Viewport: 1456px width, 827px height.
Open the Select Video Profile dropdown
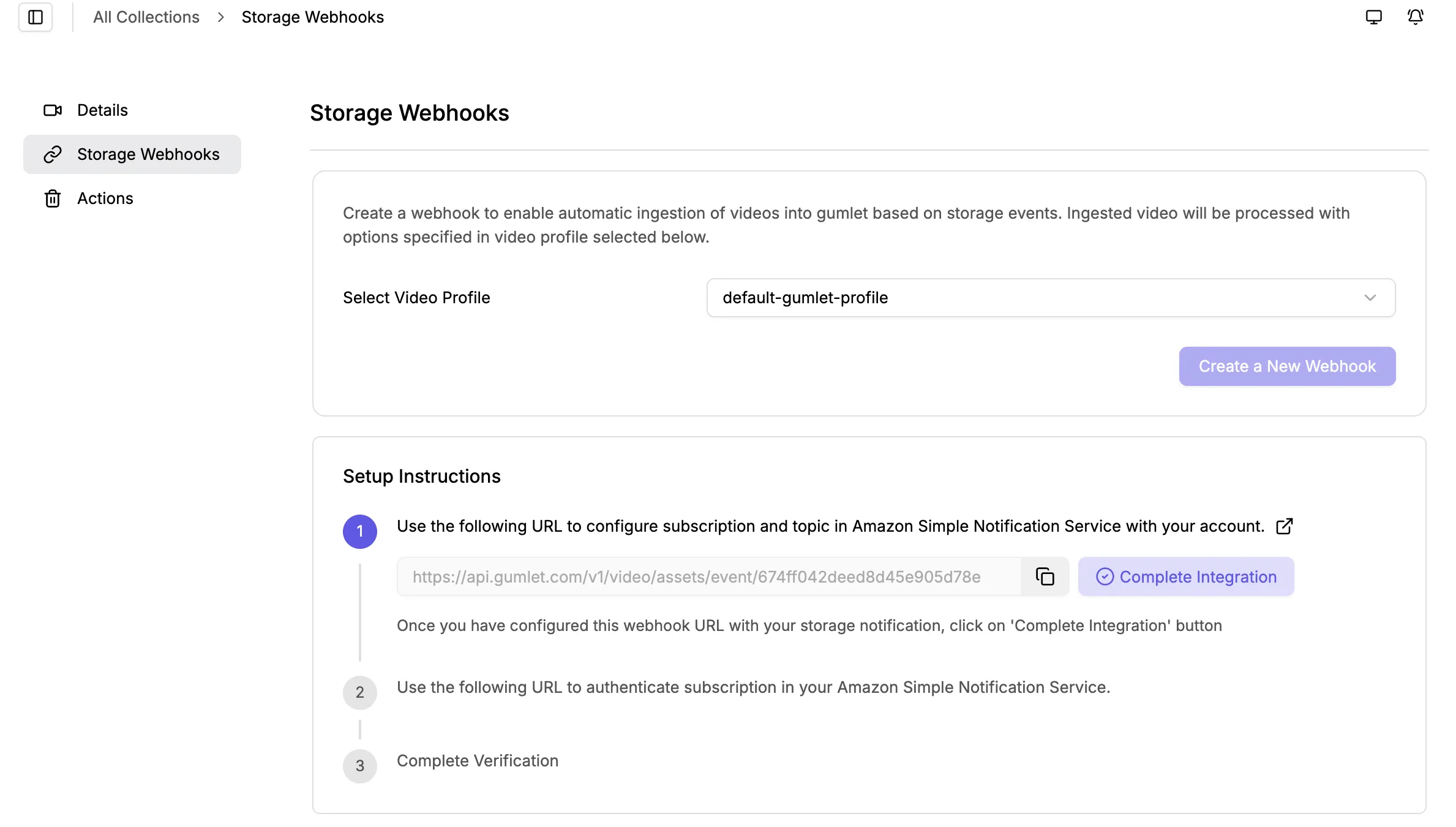pyautogui.click(x=1051, y=298)
